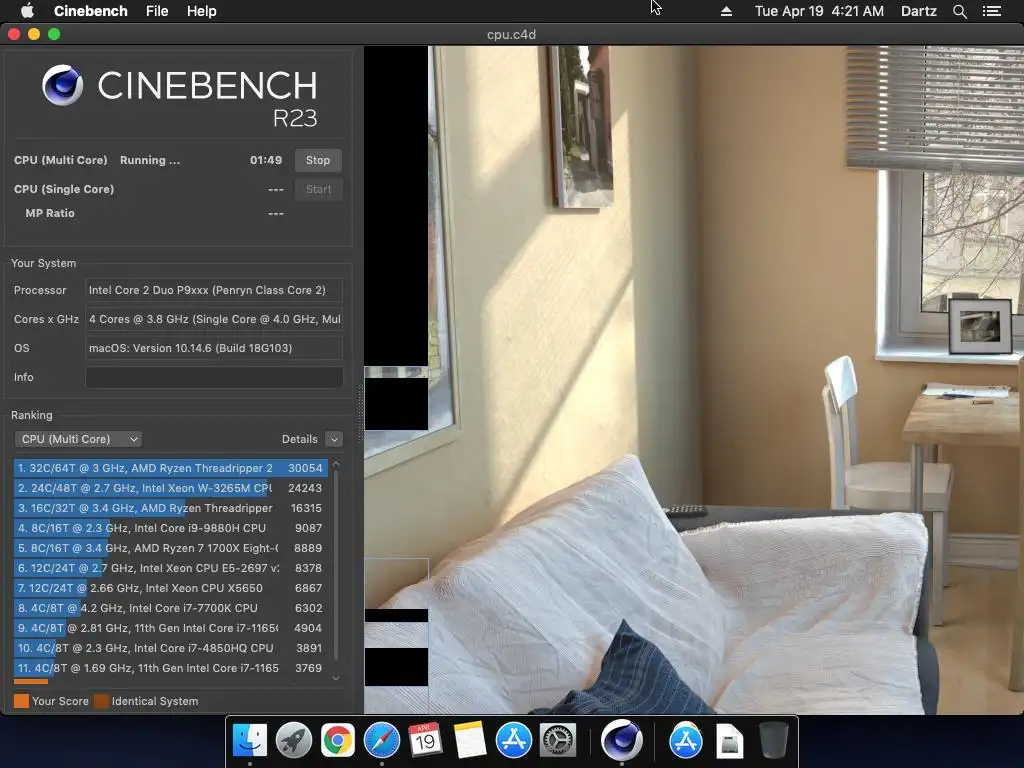Select ranking row 5 AMD Ryzen 7 1700X

(170, 548)
